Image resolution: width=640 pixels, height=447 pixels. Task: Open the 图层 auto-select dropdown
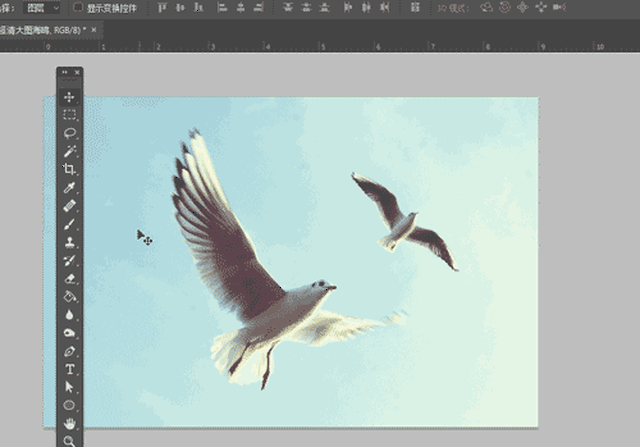pos(42,8)
